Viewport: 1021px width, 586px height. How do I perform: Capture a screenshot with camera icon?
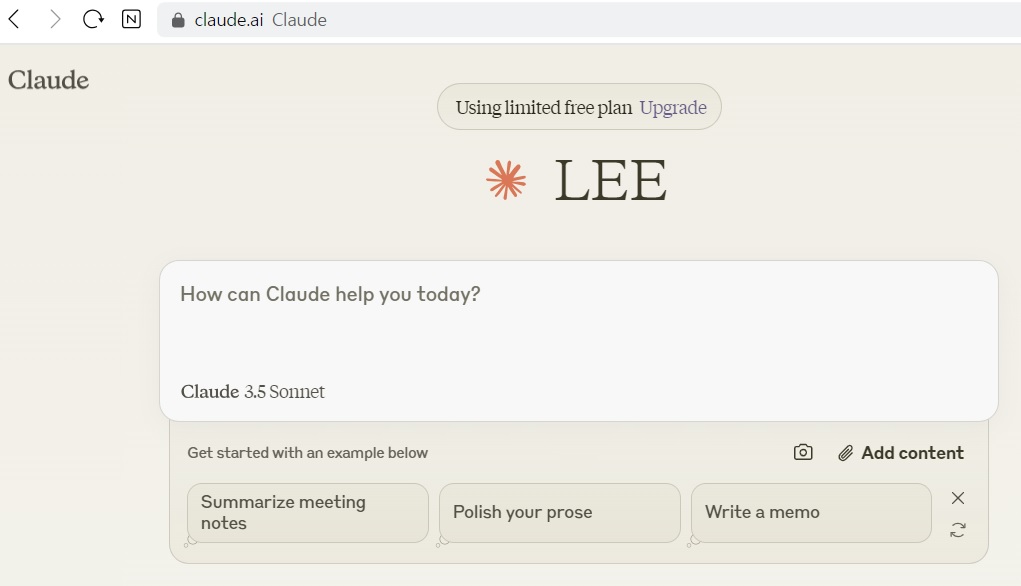pos(803,453)
